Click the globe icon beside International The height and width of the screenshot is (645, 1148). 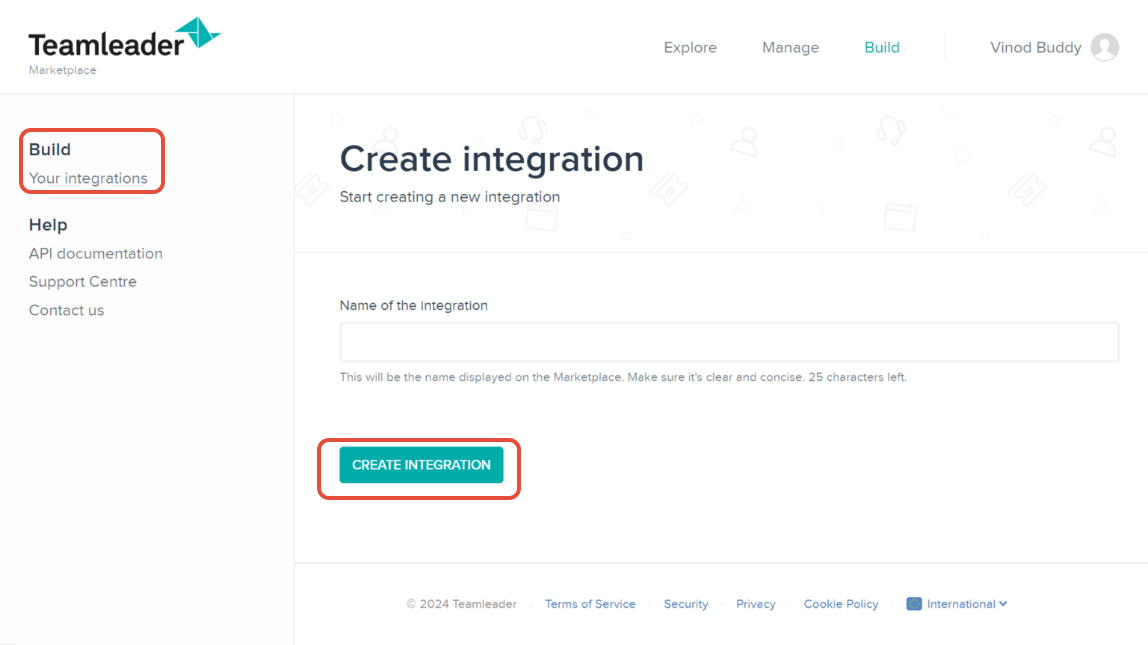click(x=914, y=604)
